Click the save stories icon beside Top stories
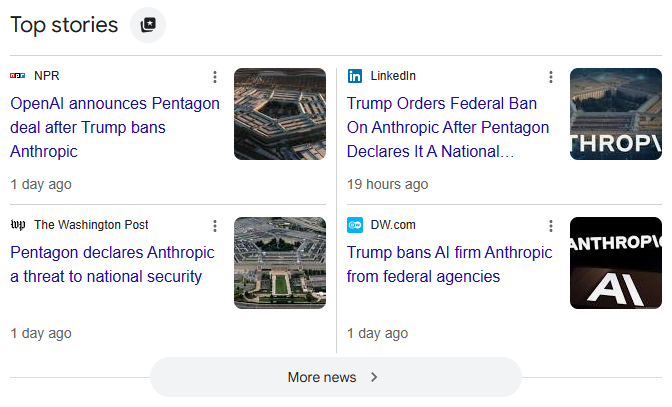This screenshot has width=672, height=407. click(x=148, y=25)
